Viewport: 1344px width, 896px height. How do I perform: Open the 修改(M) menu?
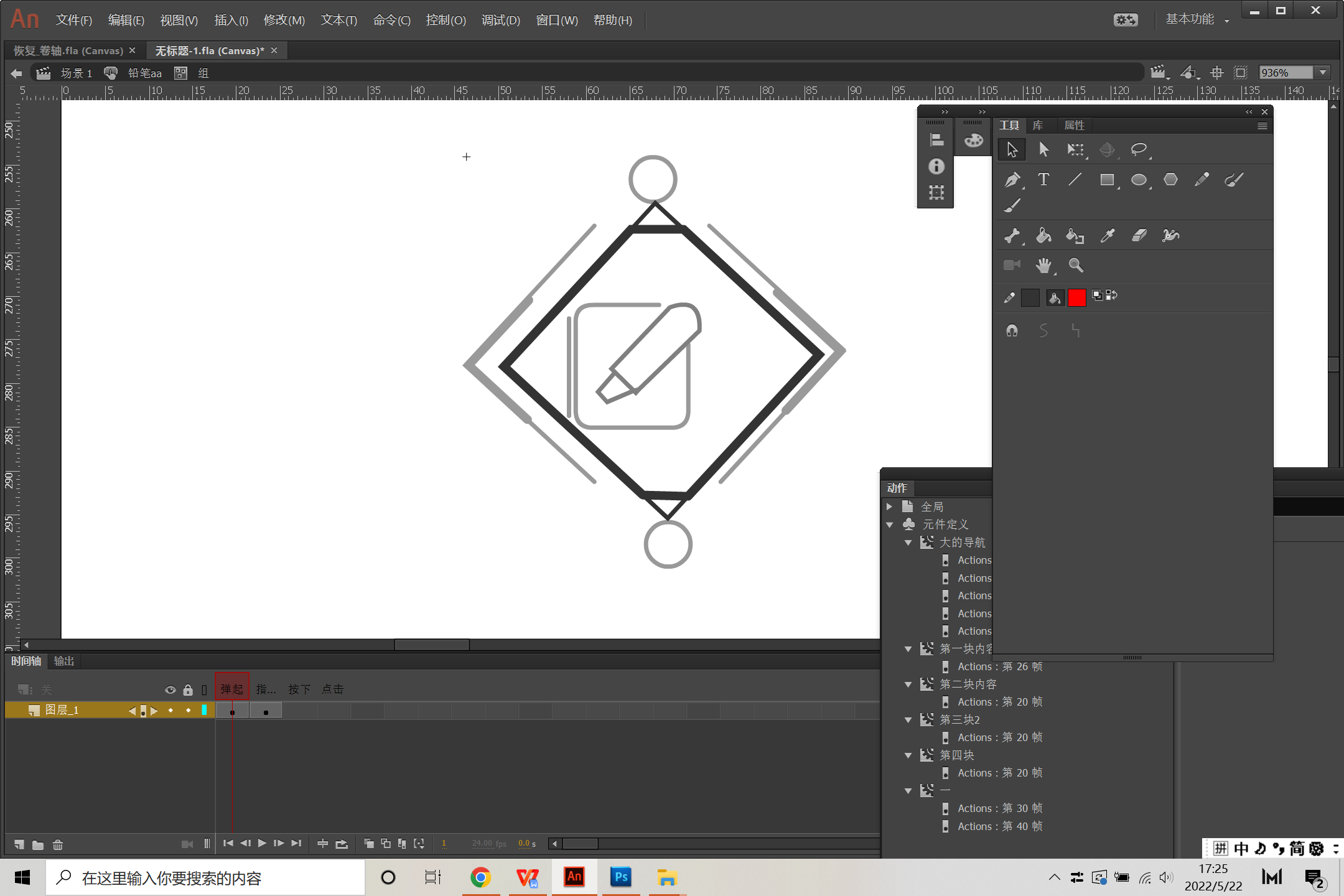(x=284, y=21)
